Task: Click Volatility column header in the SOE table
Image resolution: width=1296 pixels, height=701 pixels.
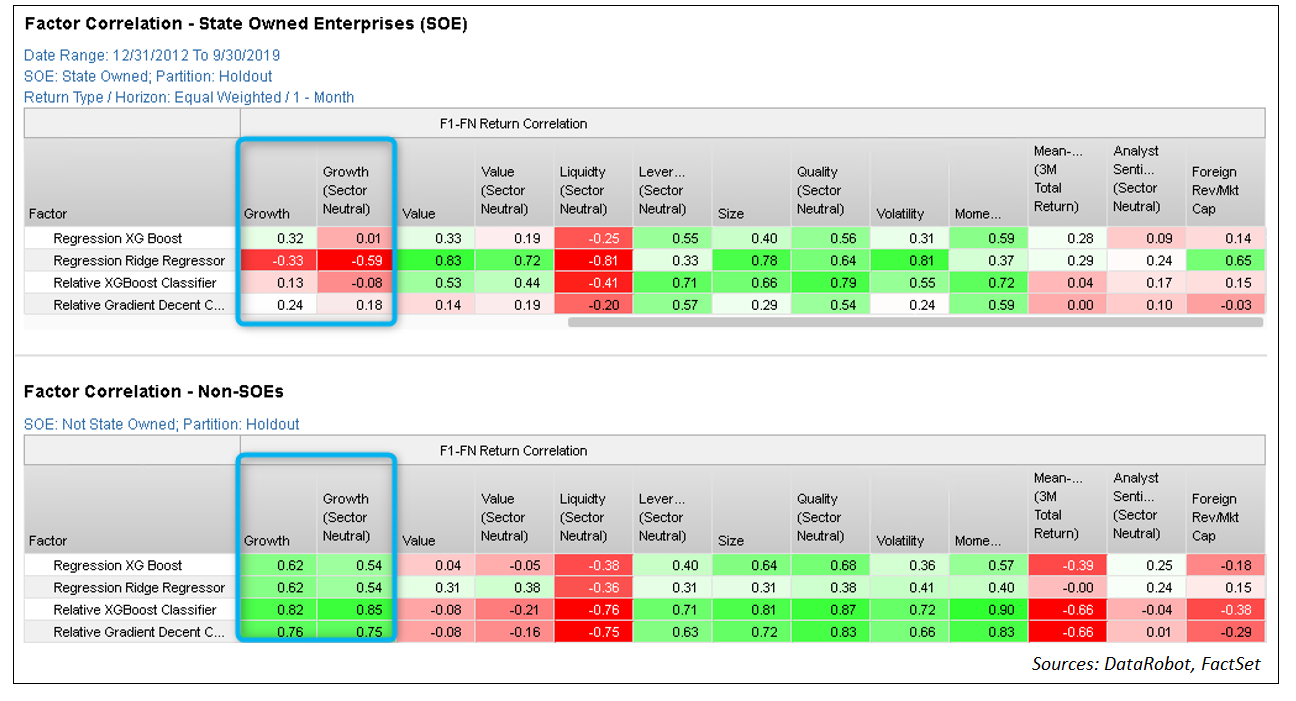Action: click(x=900, y=213)
